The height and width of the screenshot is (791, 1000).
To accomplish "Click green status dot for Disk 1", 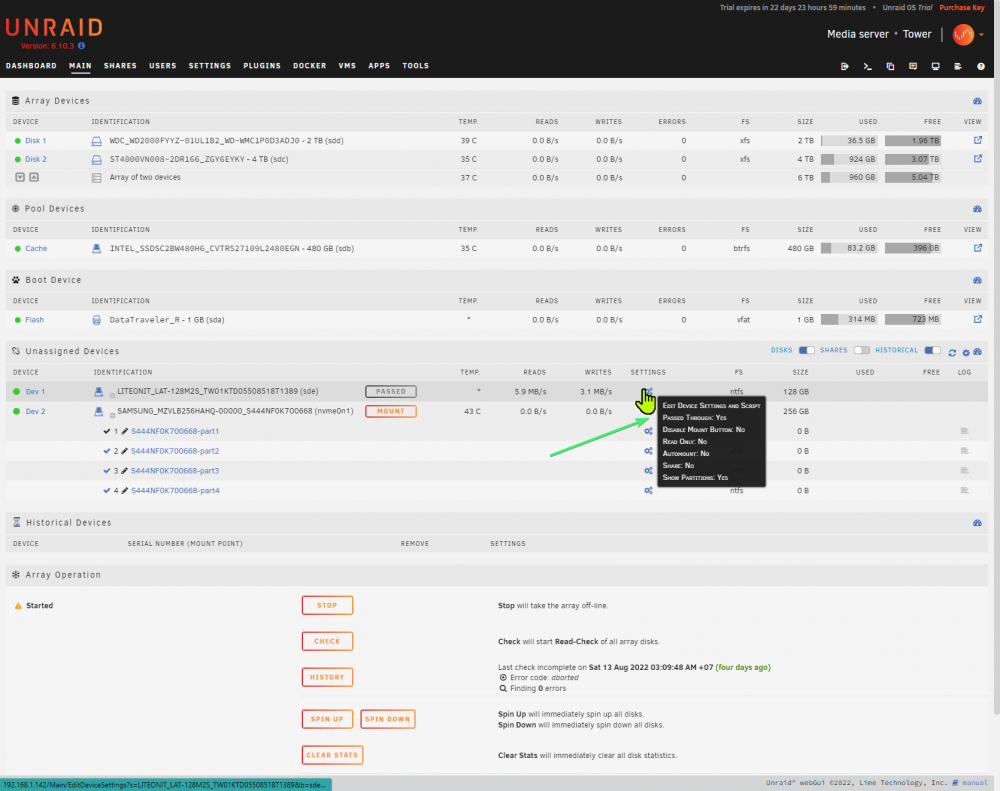I will 17,141.
